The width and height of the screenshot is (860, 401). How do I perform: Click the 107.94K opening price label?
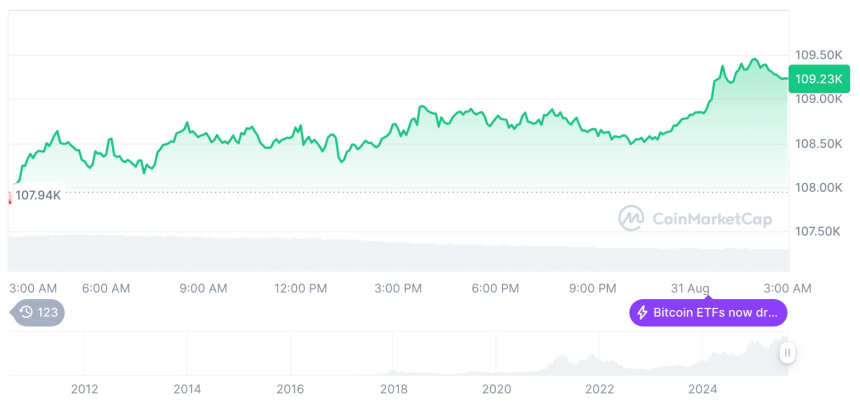(x=38, y=195)
